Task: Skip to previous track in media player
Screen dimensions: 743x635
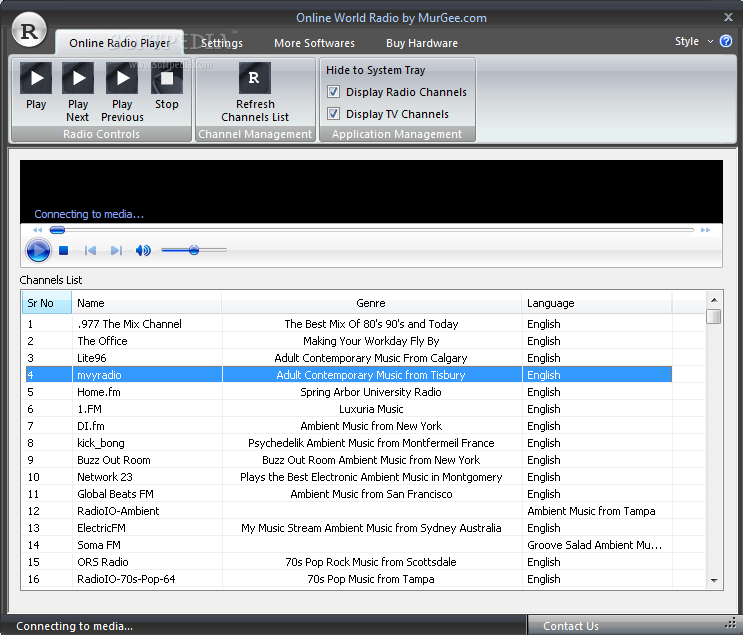Action: [x=90, y=250]
